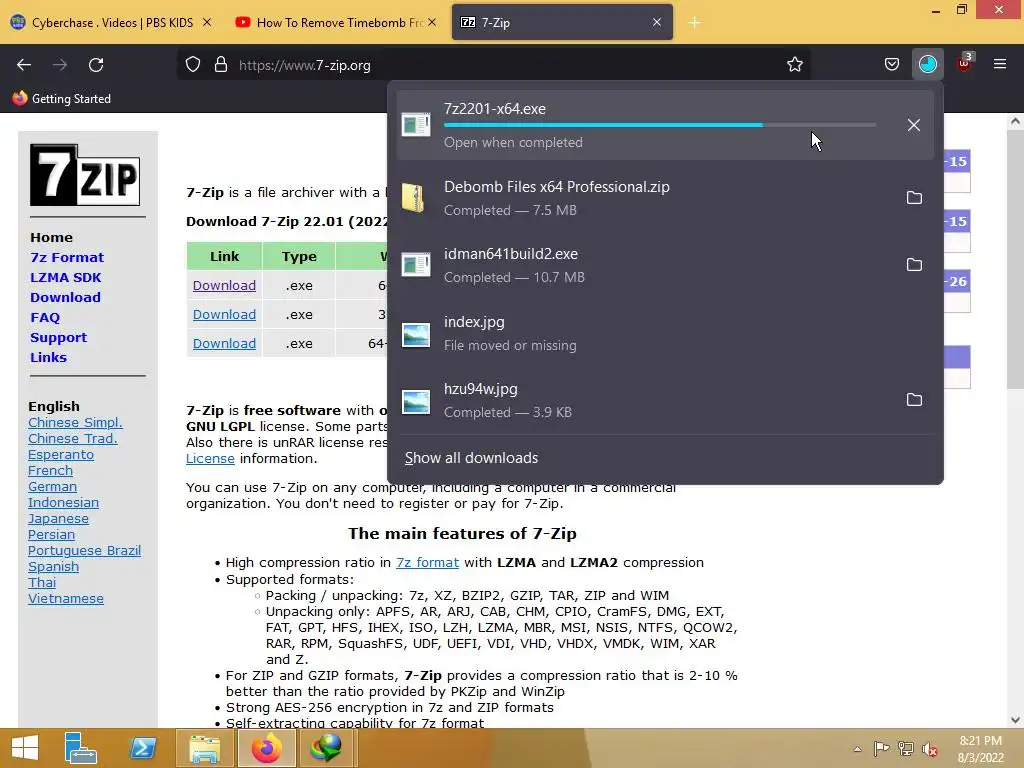Toggle the Downloads panel toolbar button
The image size is (1024, 768).
point(928,65)
